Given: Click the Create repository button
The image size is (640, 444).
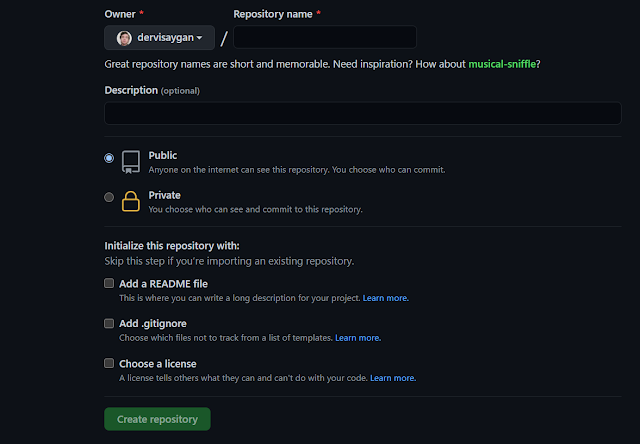Looking at the screenshot, I should pyautogui.click(x=158, y=419).
